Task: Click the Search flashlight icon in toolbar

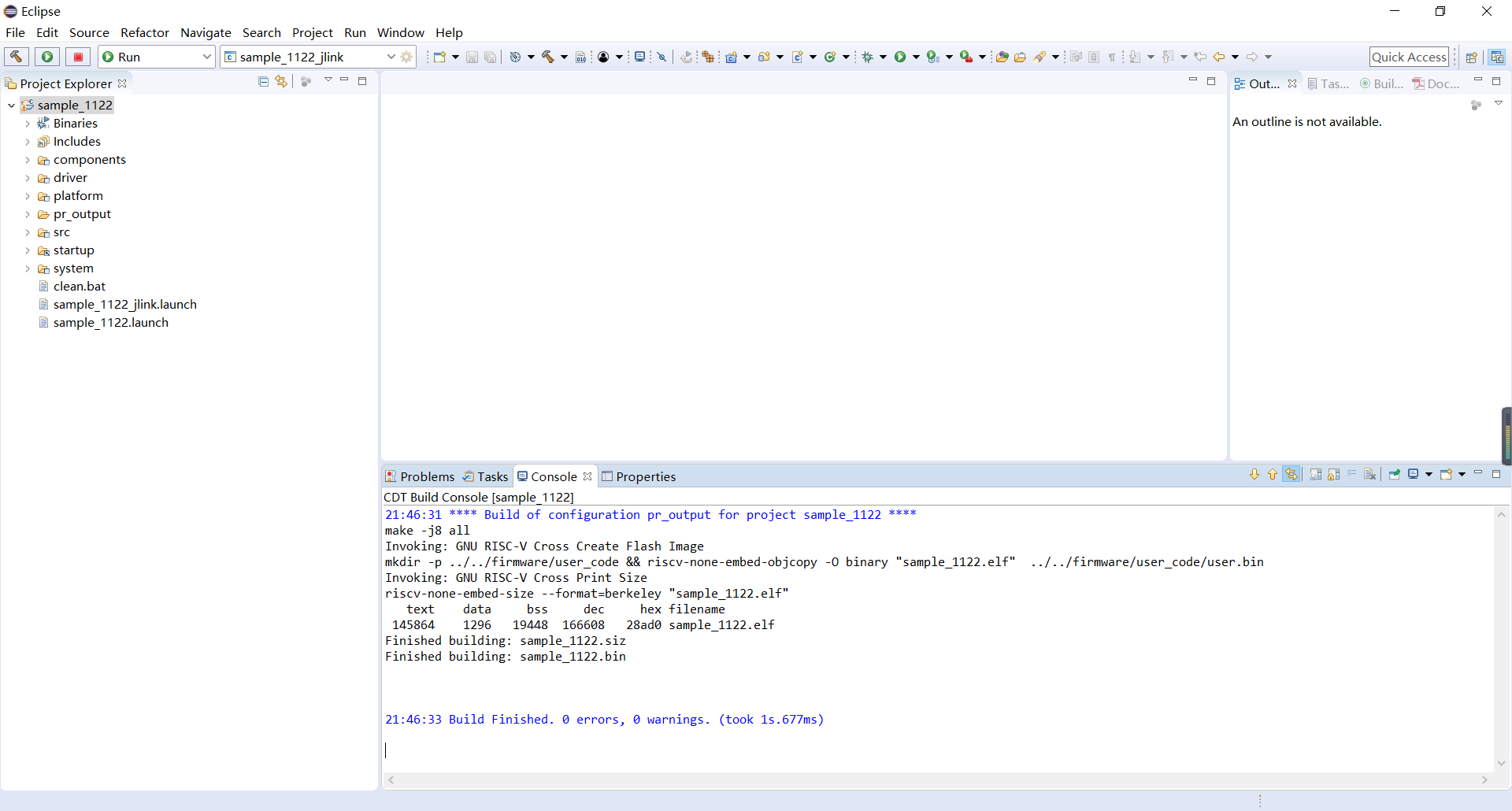Action: (x=1039, y=57)
